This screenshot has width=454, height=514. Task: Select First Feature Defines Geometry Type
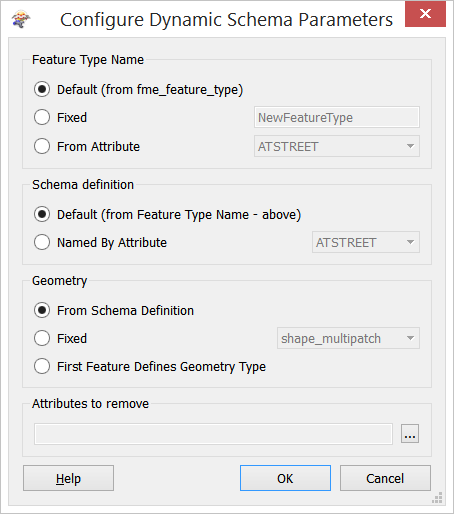click(42, 366)
